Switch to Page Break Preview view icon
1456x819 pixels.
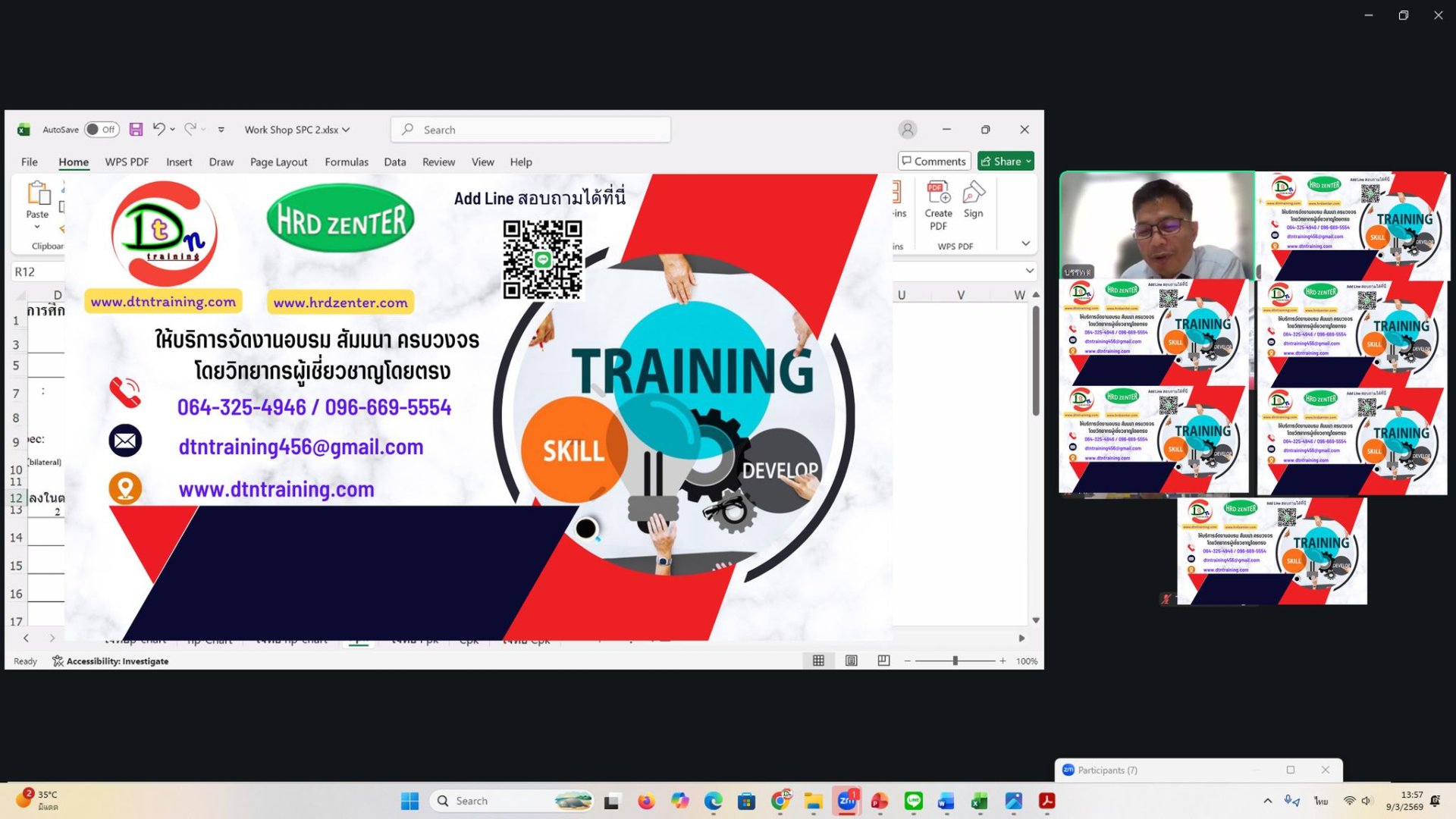883,661
